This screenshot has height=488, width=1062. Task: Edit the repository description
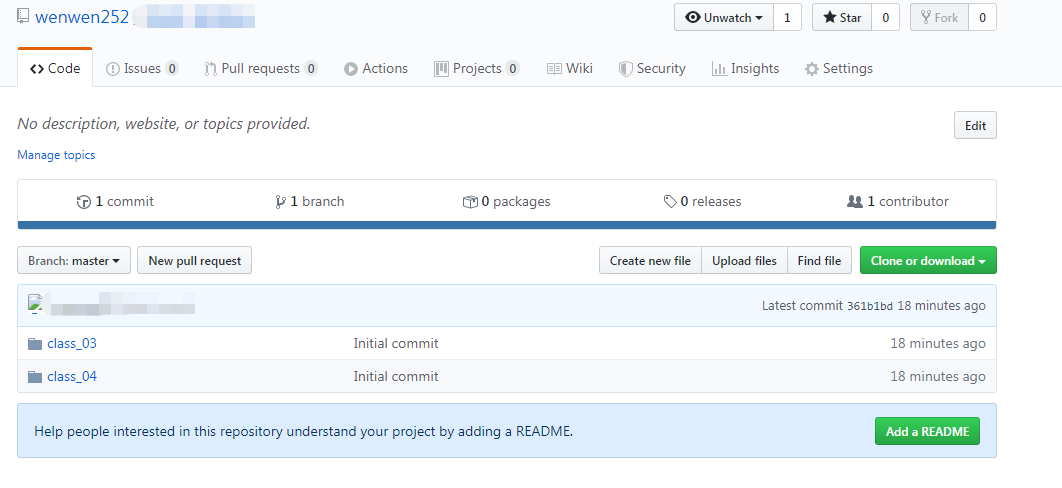(x=975, y=125)
